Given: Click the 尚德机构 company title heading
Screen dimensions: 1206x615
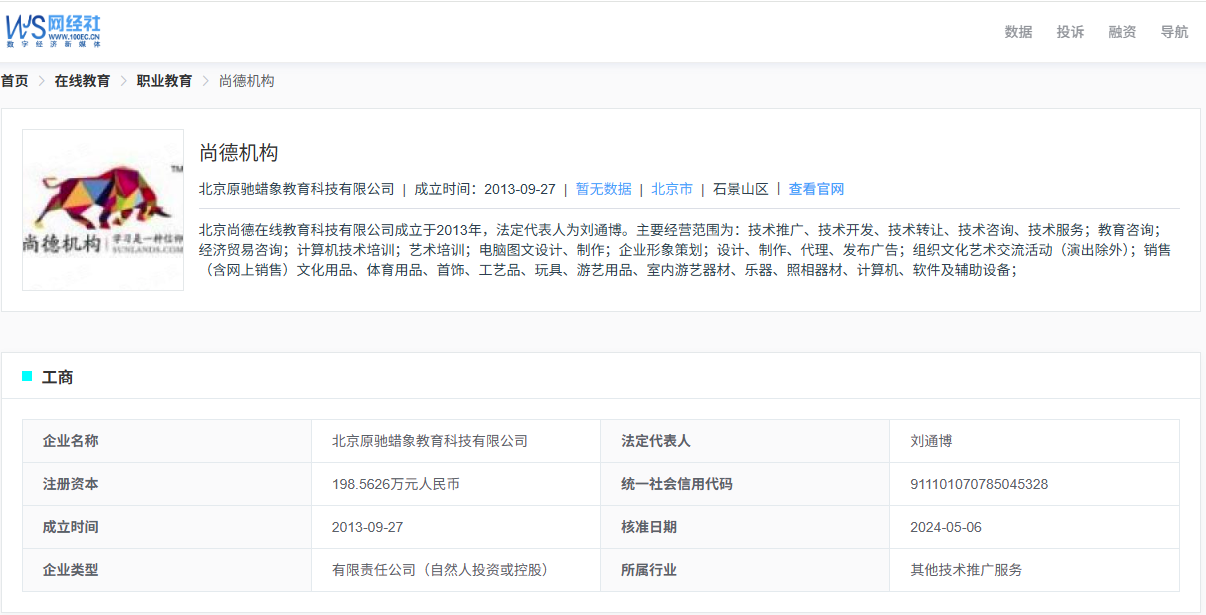Looking at the screenshot, I should coord(238,153).
